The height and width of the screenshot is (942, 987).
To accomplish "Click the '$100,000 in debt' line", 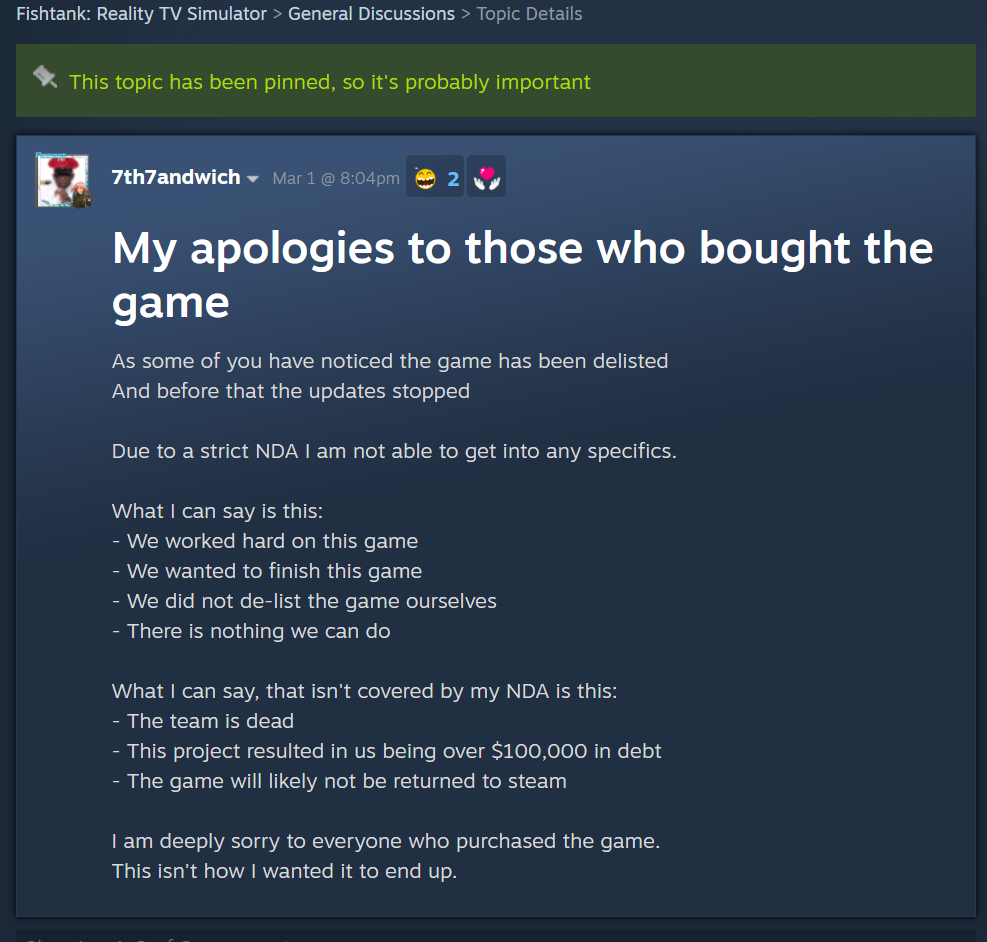I will tap(386, 751).
